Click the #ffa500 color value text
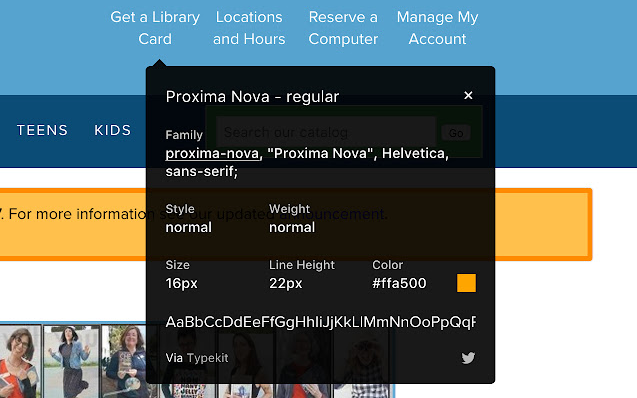The image size is (637, 398). [x=399, y=283]
